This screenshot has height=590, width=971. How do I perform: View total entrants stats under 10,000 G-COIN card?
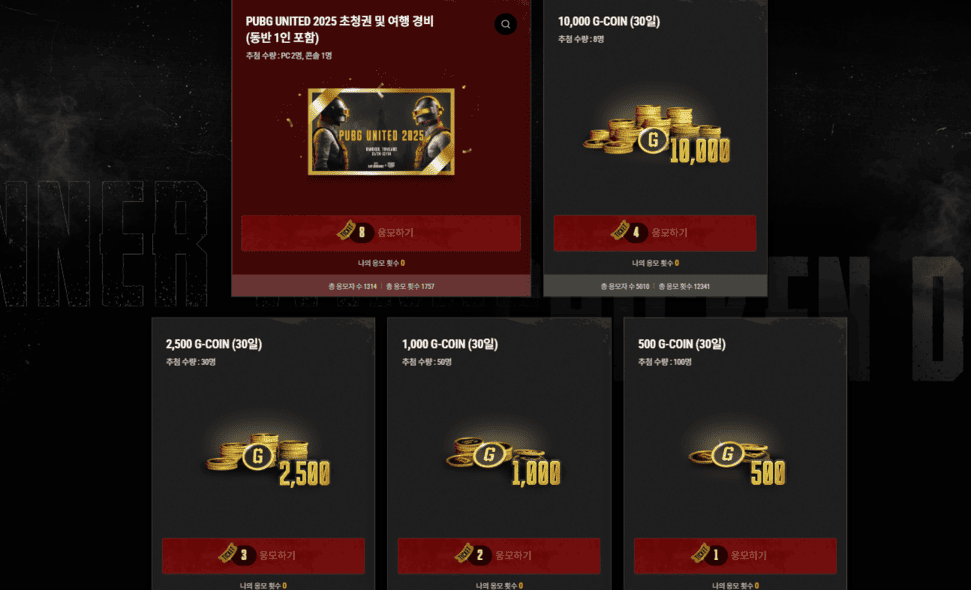655,286
